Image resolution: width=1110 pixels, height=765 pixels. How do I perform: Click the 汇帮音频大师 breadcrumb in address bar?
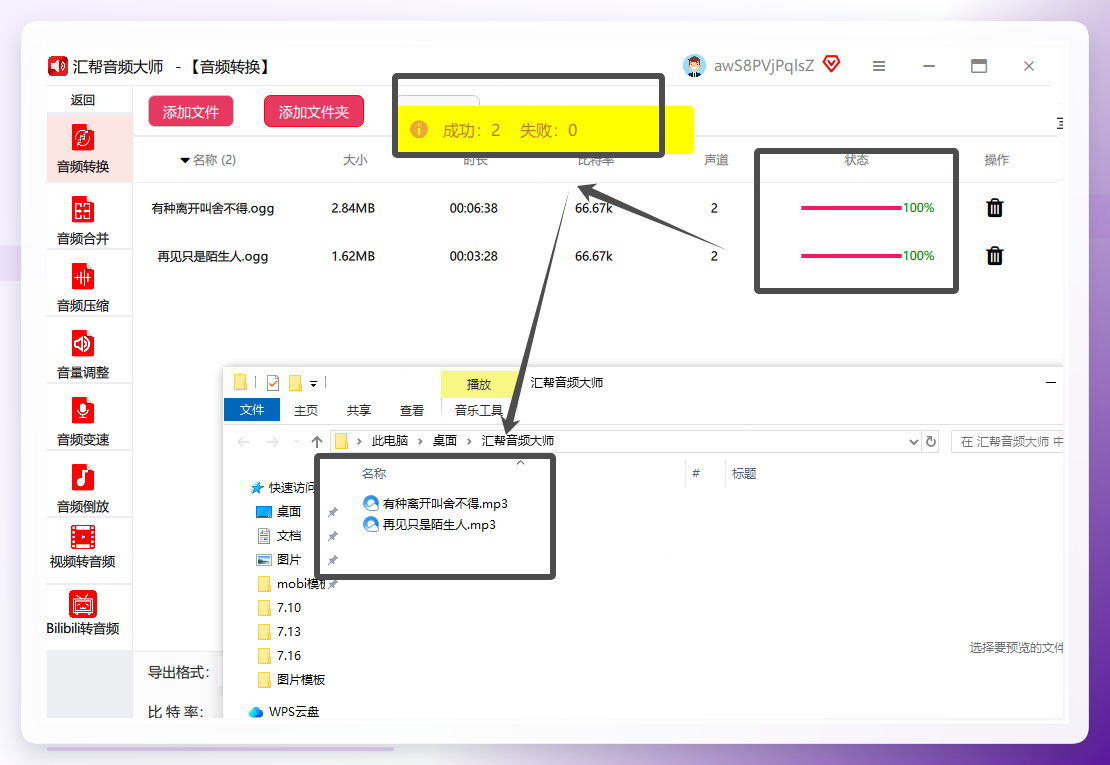click(517, 441)
